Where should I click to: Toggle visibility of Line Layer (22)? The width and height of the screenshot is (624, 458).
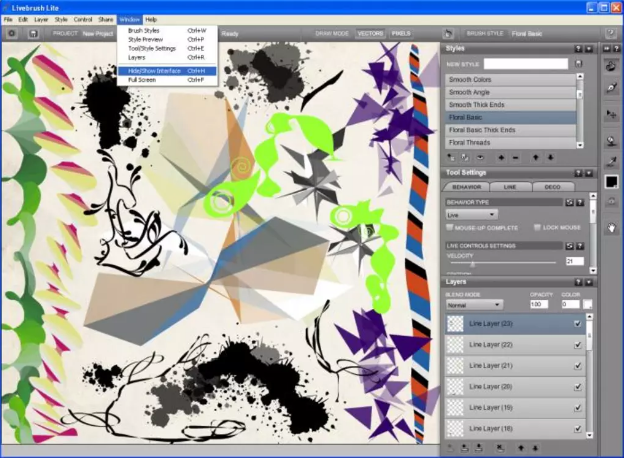(x=577, y=345)
